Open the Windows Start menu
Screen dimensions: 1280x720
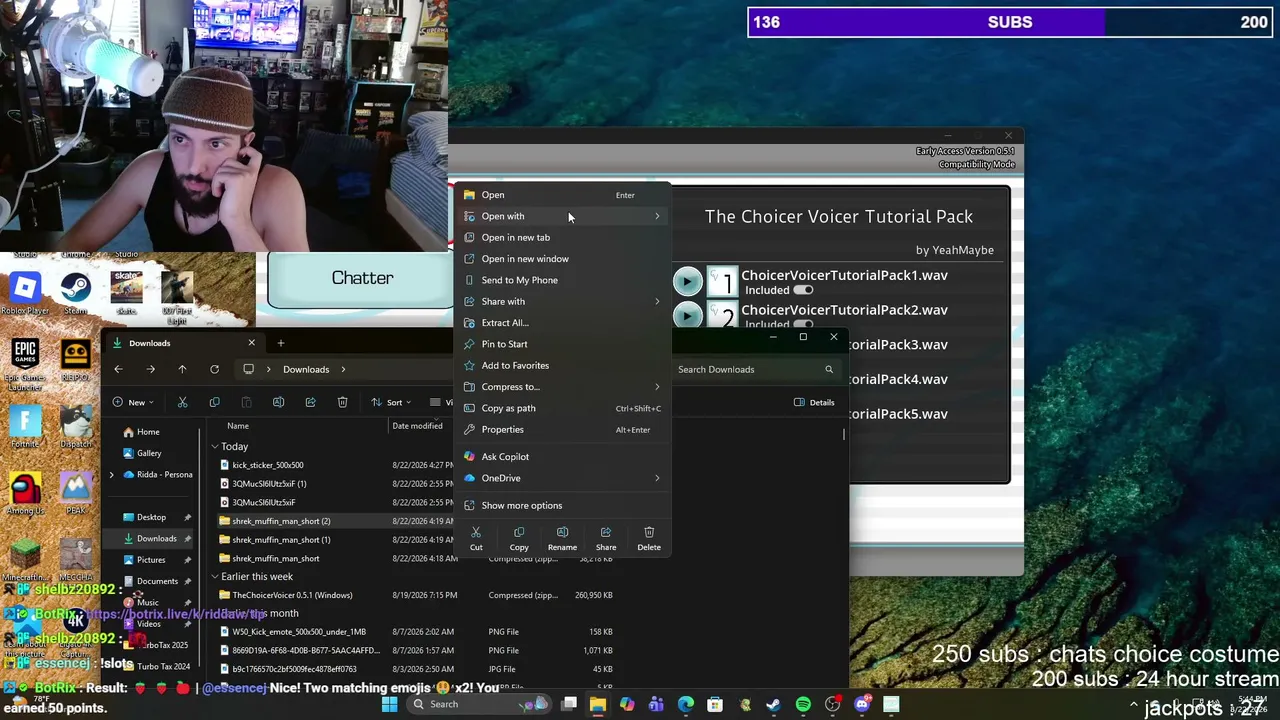(390, 705)
